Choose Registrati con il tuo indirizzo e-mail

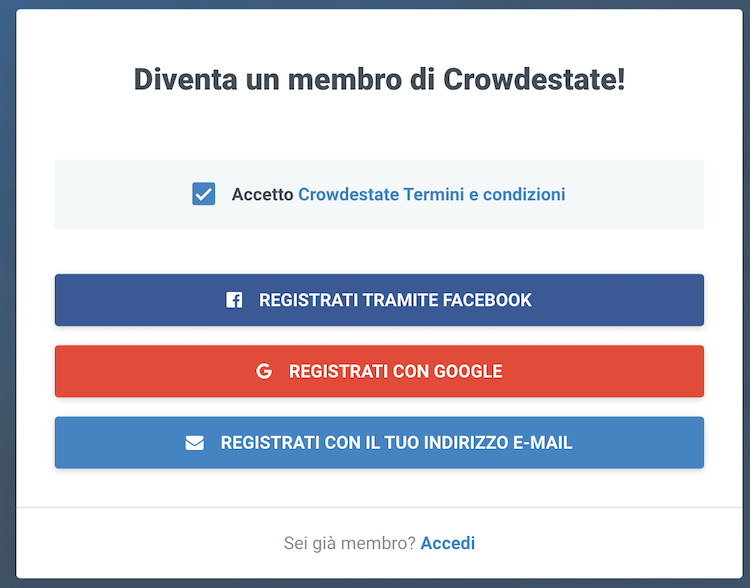tap(379, 442)
